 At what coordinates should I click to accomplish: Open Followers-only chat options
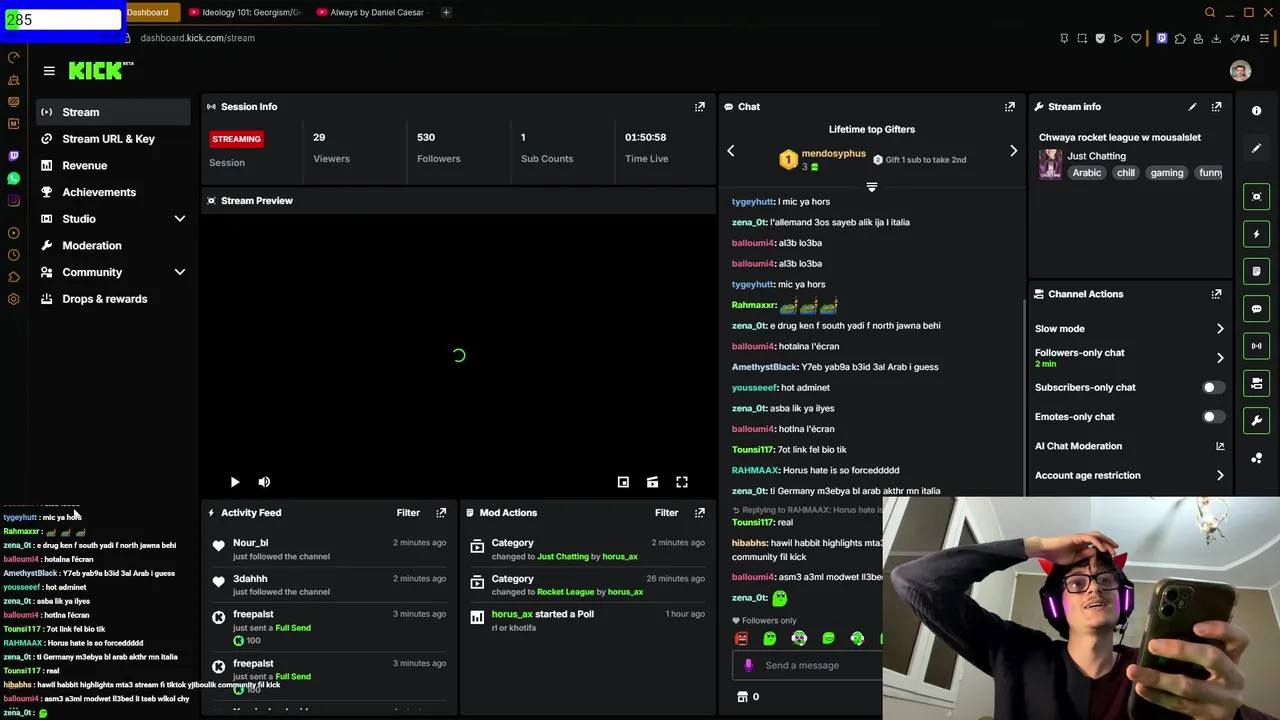[1130, 357]
